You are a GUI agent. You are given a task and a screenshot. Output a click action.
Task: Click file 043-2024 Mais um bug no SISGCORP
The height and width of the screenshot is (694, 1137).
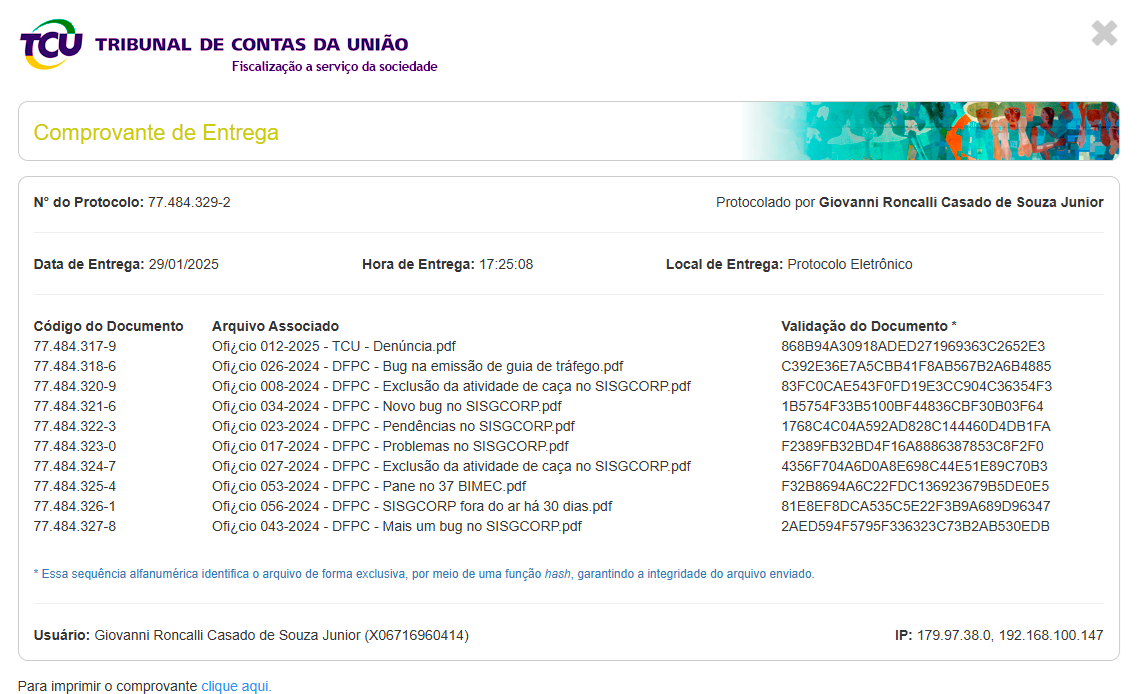click(397, 526)
